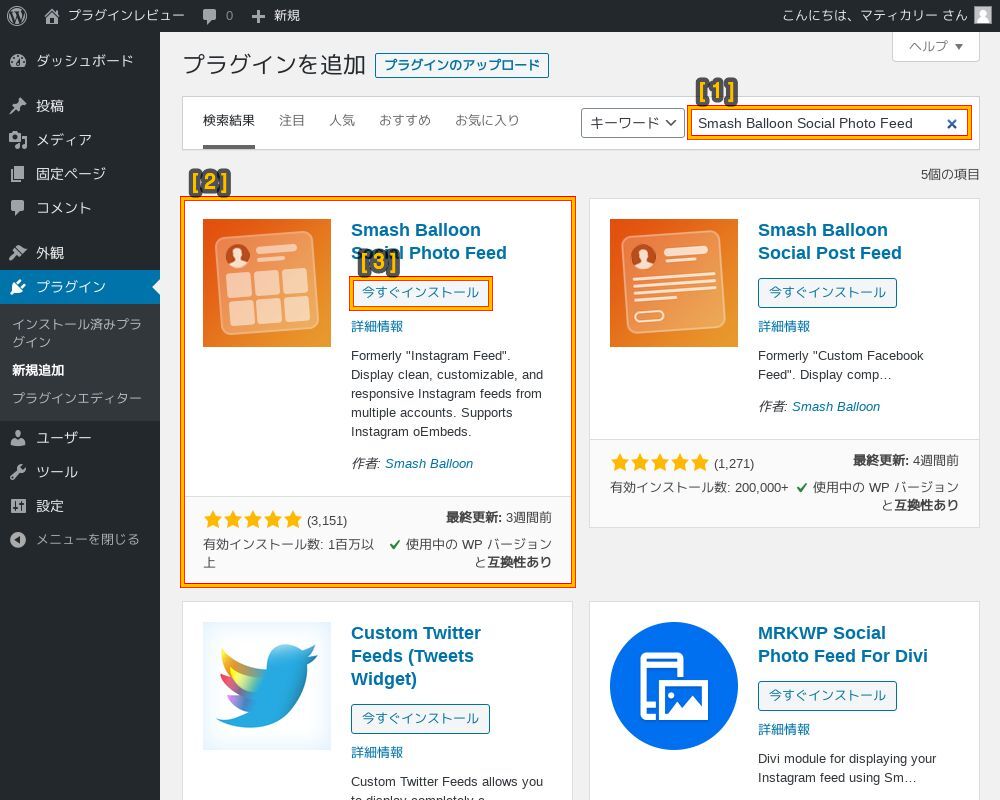Image resolution: width=1000 pixels, height=800 pixels.
Task: Click the 固定ページ pages icon
Action: [x=18, y=174]
